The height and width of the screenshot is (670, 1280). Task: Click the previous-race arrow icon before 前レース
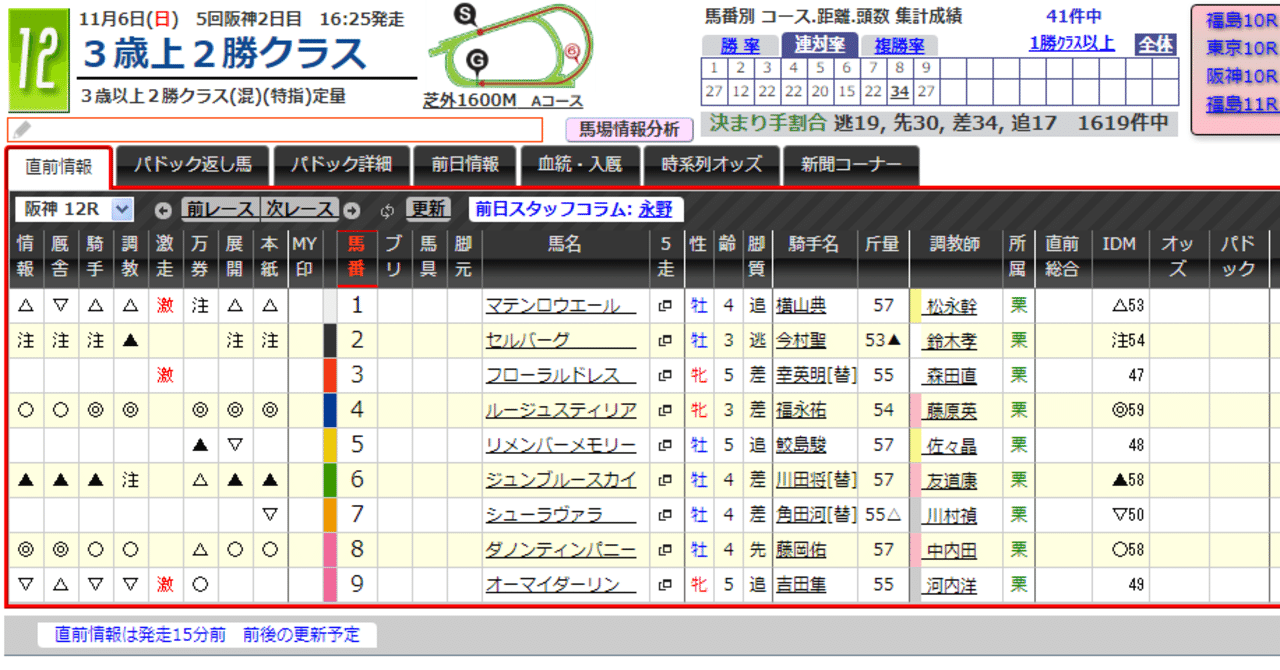163,211
